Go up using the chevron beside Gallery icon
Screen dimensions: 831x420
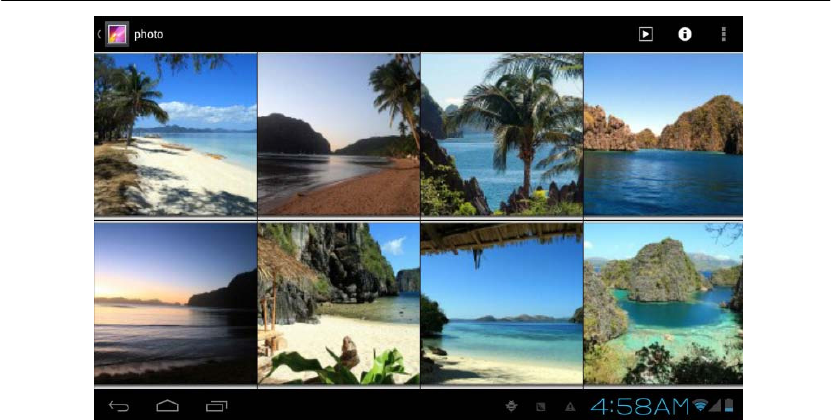99,34
